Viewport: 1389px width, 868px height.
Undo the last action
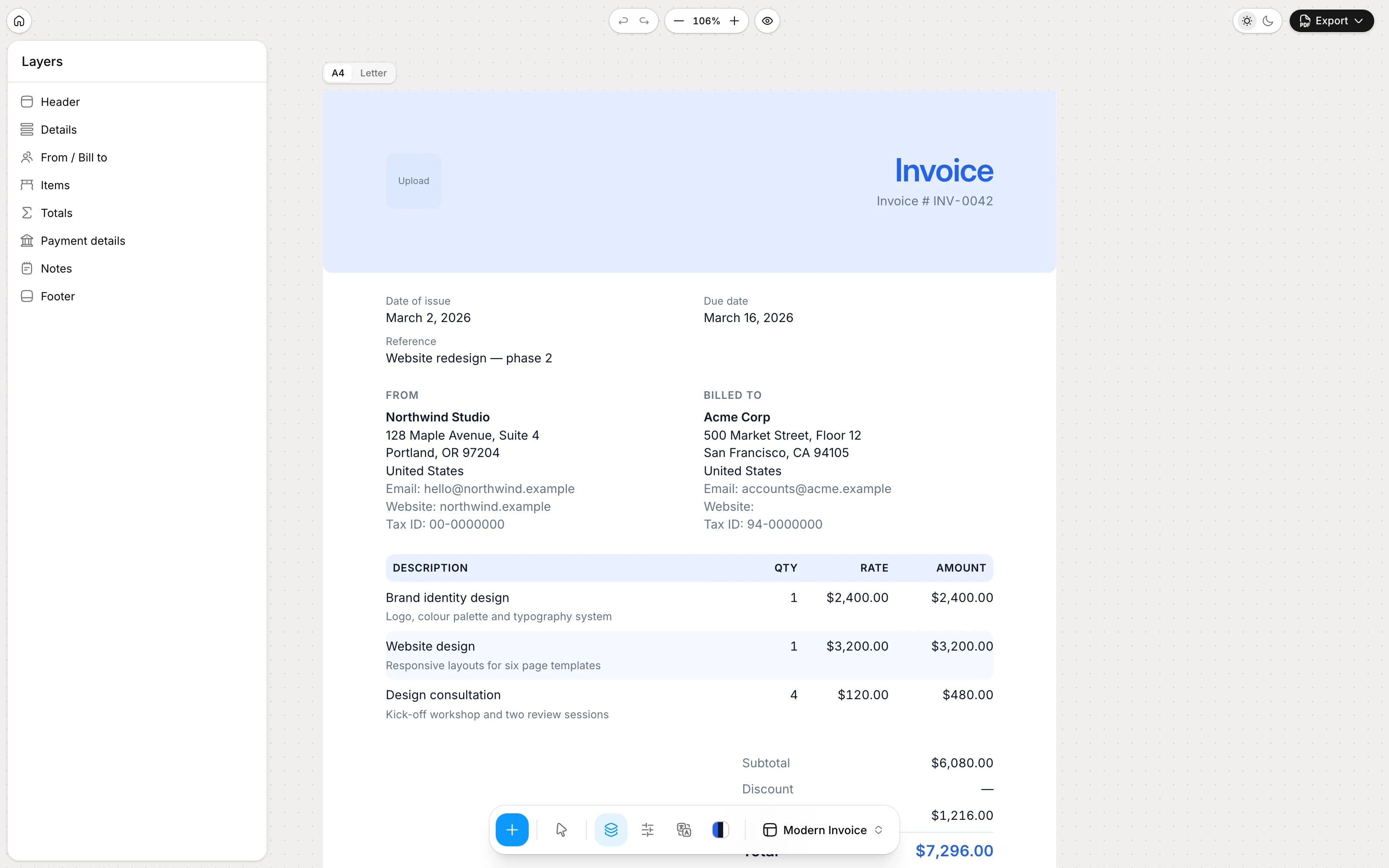tap(623, 21)
